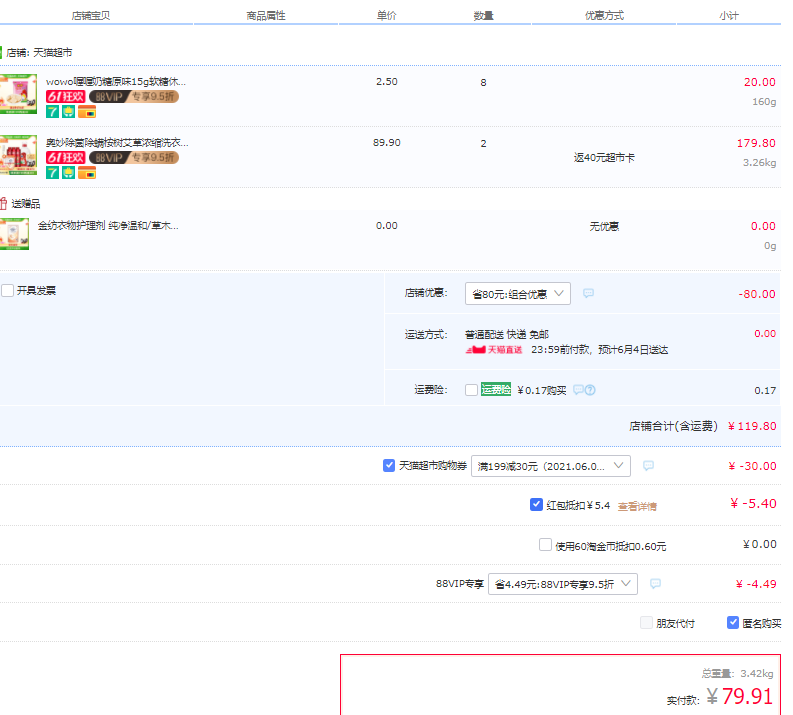Click the 89.90 unit price
Image resolution: width=793 pixels, height=715 pixels.
click(387, 143)
